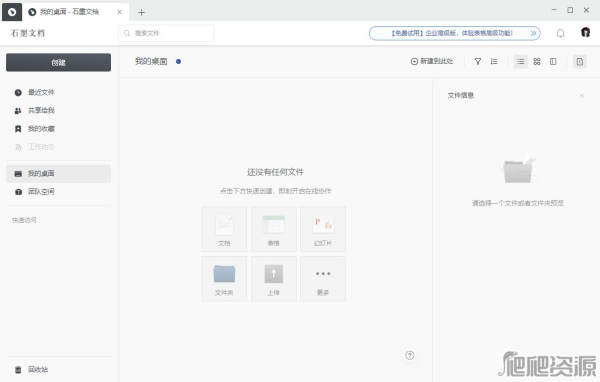Create a new 文档 document
This screenshot has width=600, height=382.
click(224, 229)
